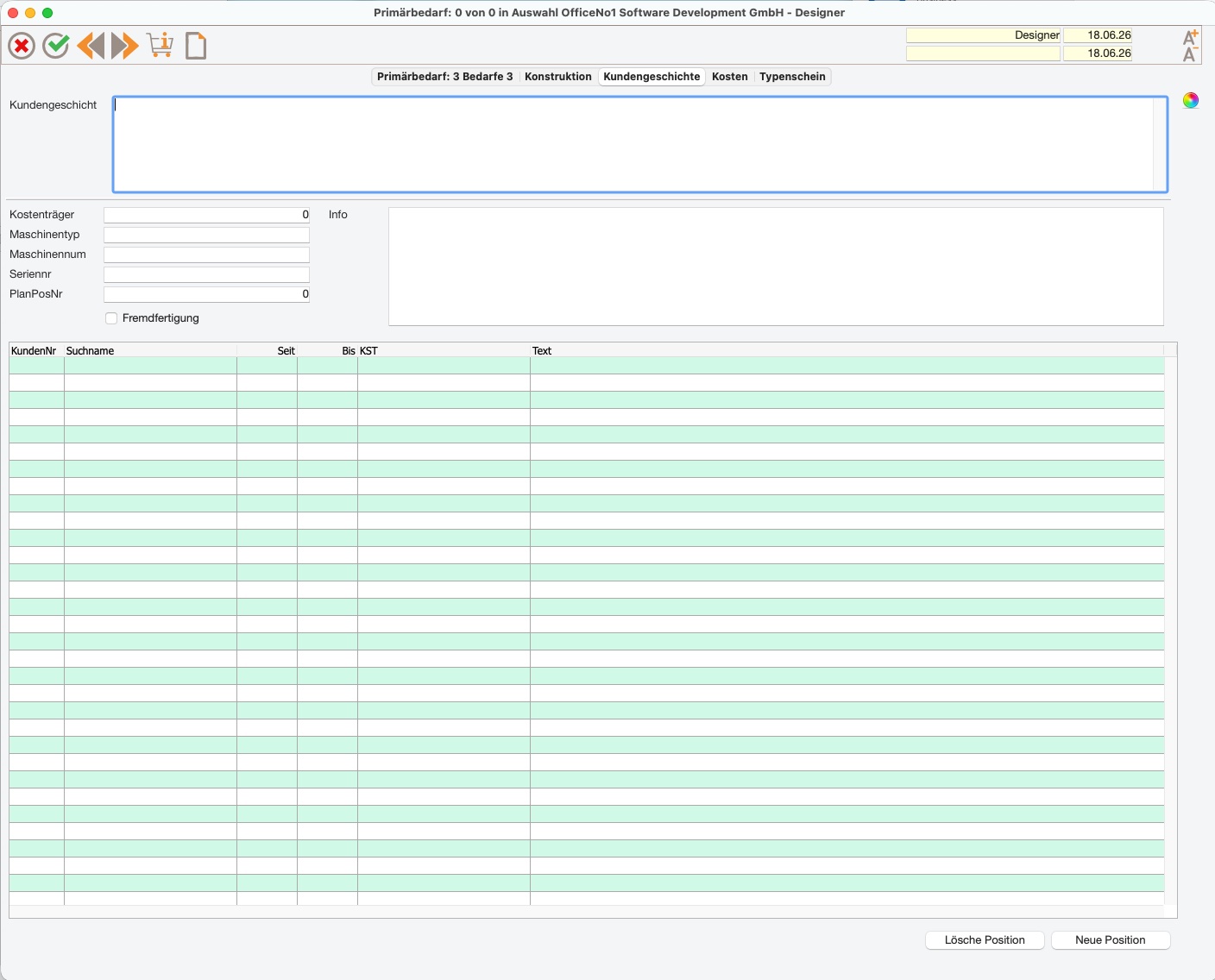The width and height of the screenshot is (1215, 980).
Task: Click the KST column header
Action: click(444, 351)
